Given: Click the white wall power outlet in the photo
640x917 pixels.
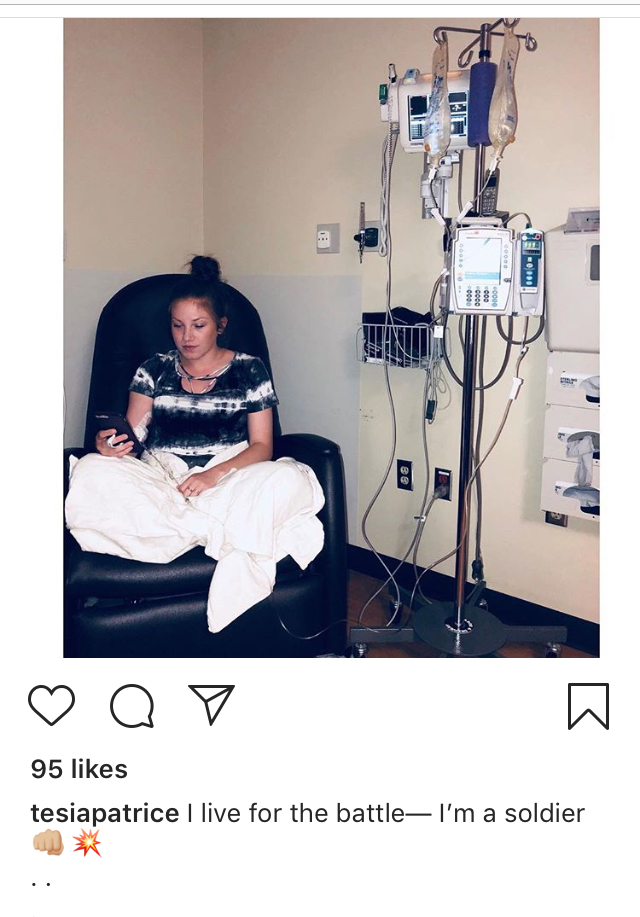Looking at the screenshot, I should pos(404,474).
